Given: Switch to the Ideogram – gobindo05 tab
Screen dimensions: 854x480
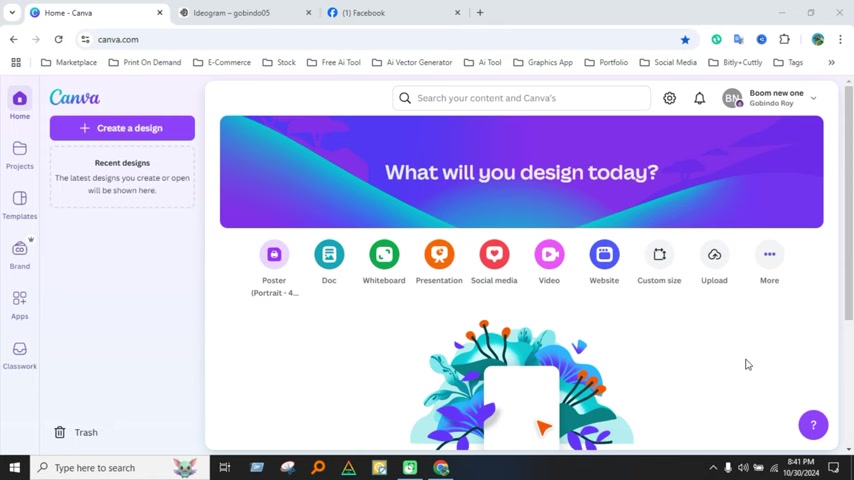Looking at the screenshot, I should (x=245, y=13).
